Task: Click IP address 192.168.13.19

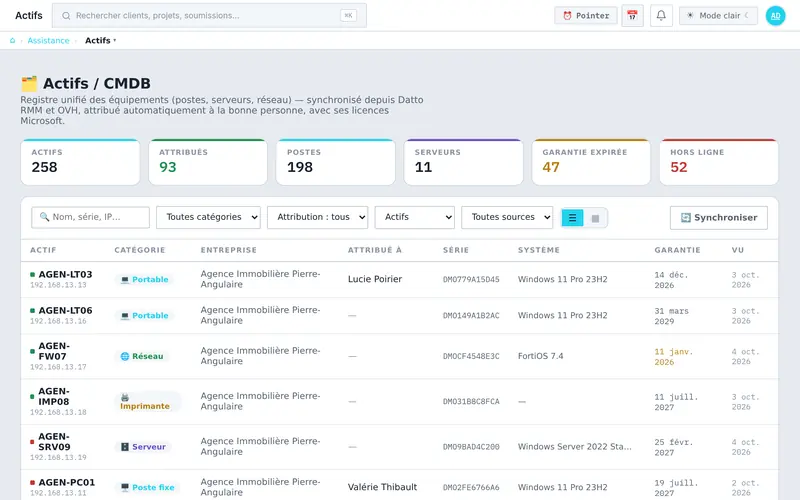Action: pos(58,458)
